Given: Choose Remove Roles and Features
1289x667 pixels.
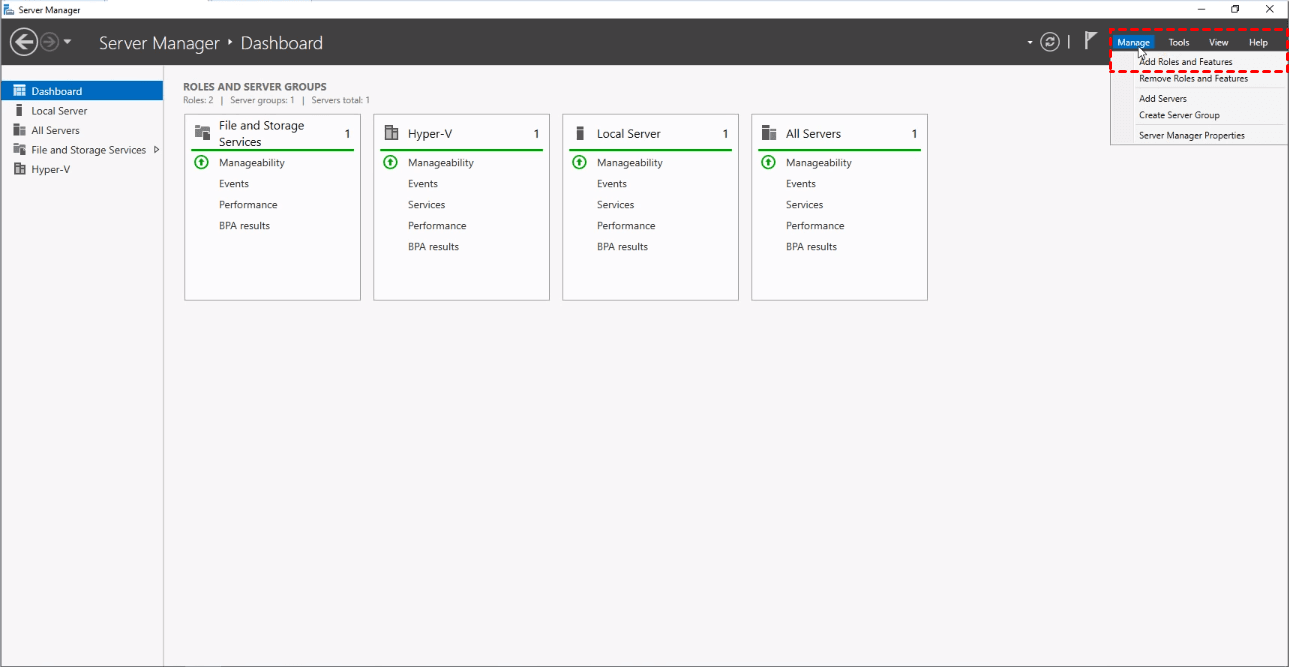Looking at the screenshot, I should 1193,79.
